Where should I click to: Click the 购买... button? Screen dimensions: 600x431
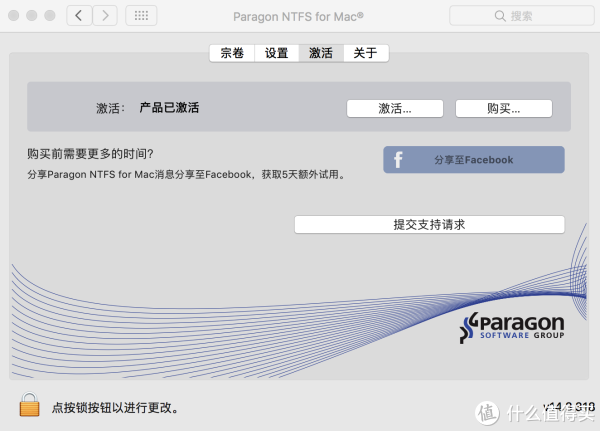504,109
